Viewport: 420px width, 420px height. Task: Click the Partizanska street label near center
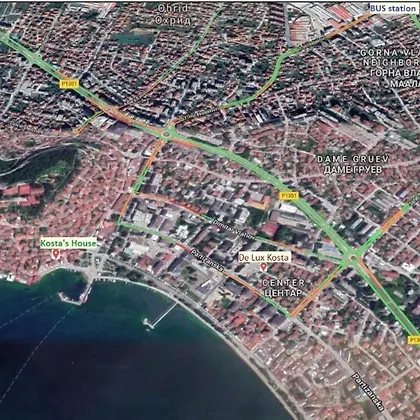(x=207, y=262)
